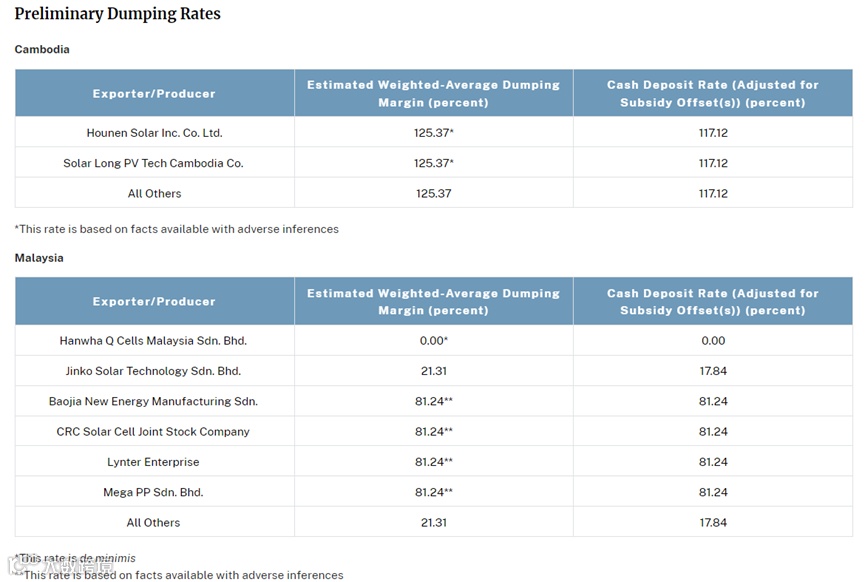The image size is (865, 582).
Task: Click the 81.24** margin for Baojia New Energy
Action: (x=434, y=402)
